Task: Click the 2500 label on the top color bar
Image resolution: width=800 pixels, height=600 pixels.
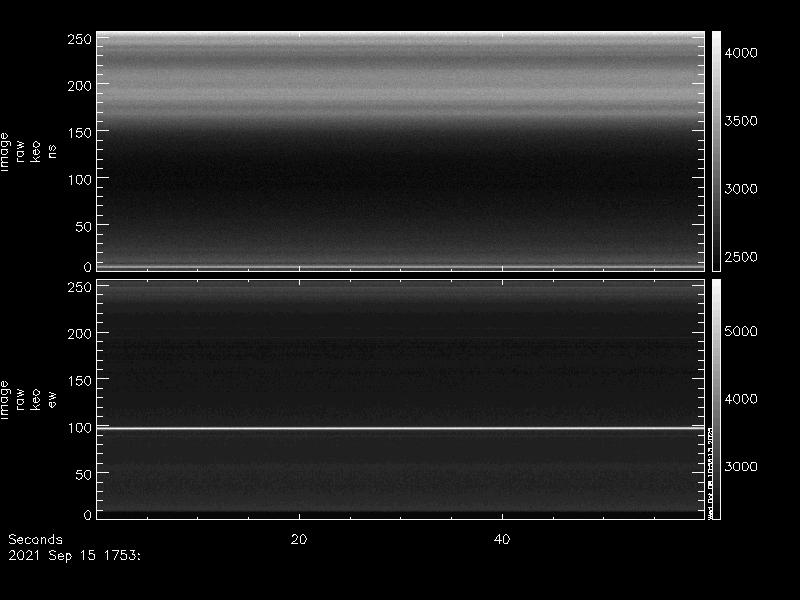Action: 745,257
